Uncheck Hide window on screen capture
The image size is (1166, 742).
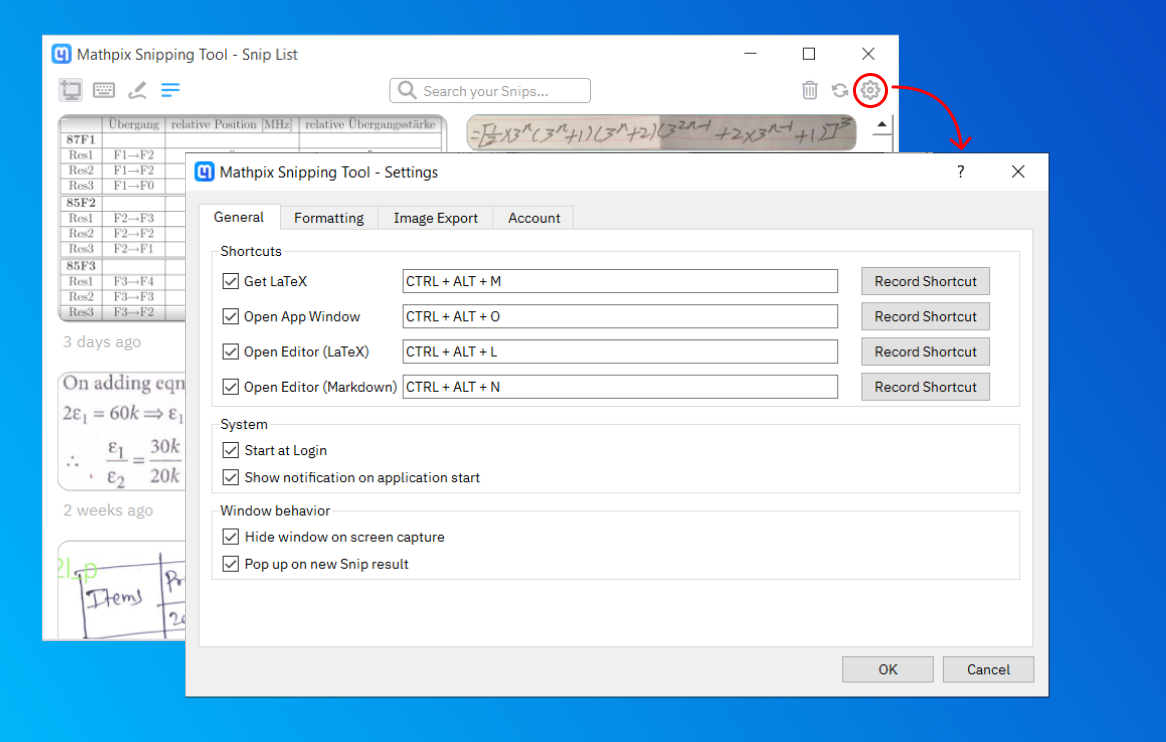[x=231, y=537]
